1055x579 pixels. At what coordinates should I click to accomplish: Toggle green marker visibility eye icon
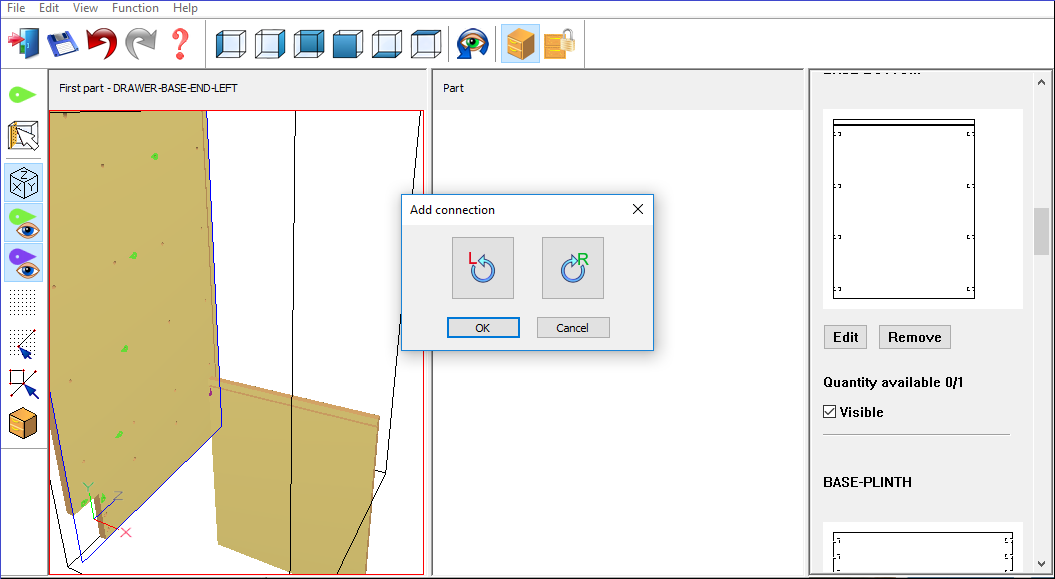tap(24, 223)
